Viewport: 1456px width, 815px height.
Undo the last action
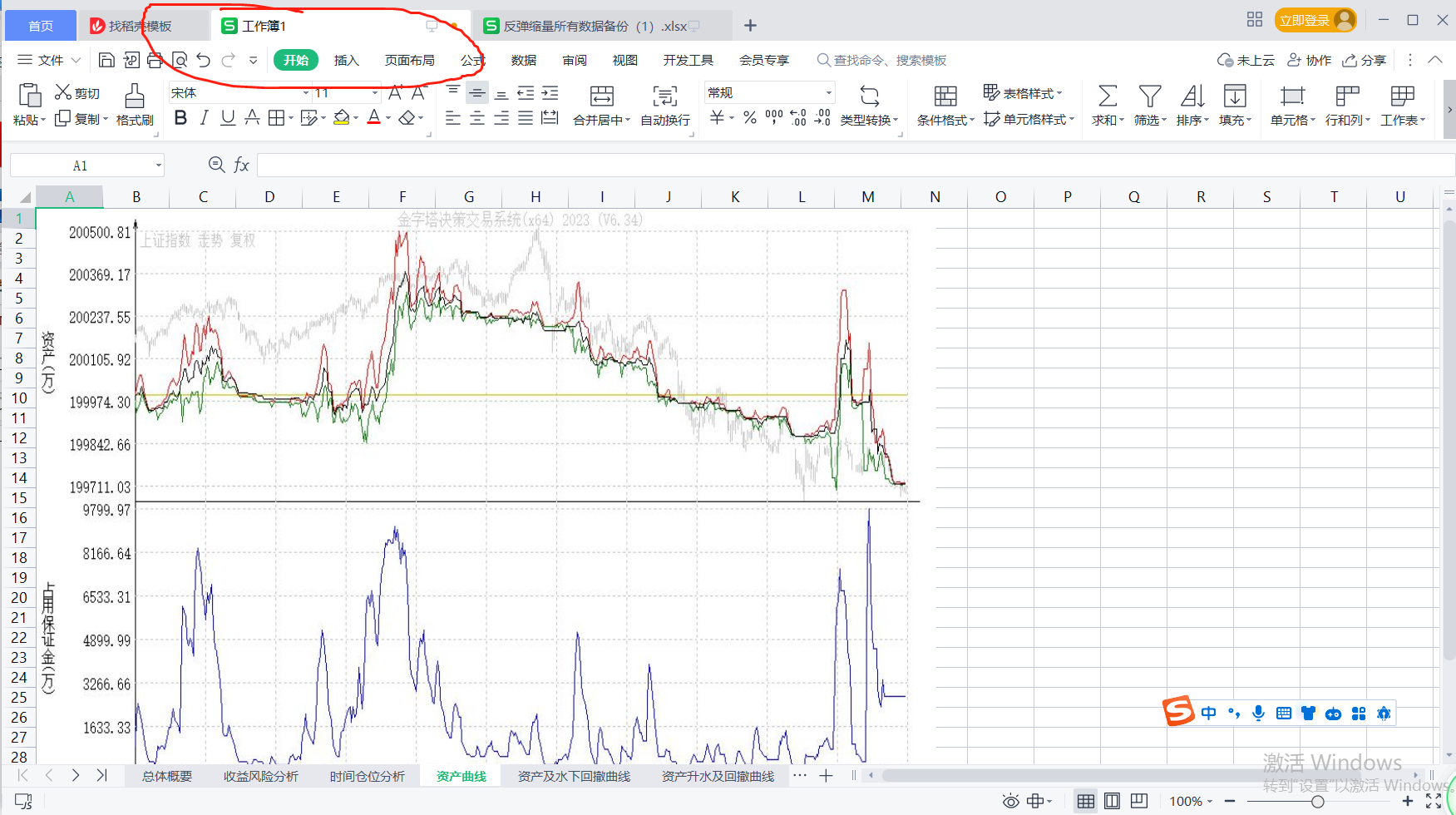[x=204, y=60]
